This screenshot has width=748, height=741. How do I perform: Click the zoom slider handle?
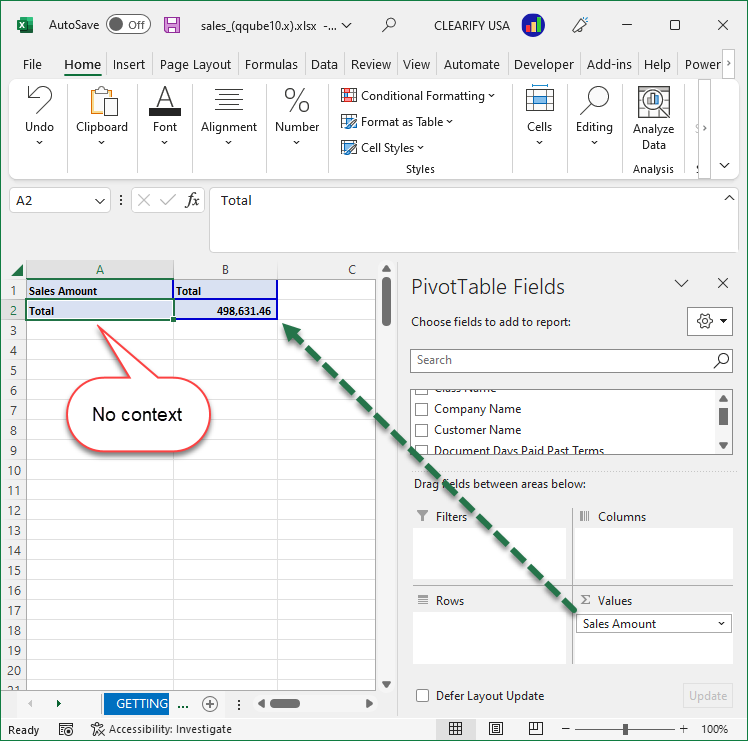point(625,729)
